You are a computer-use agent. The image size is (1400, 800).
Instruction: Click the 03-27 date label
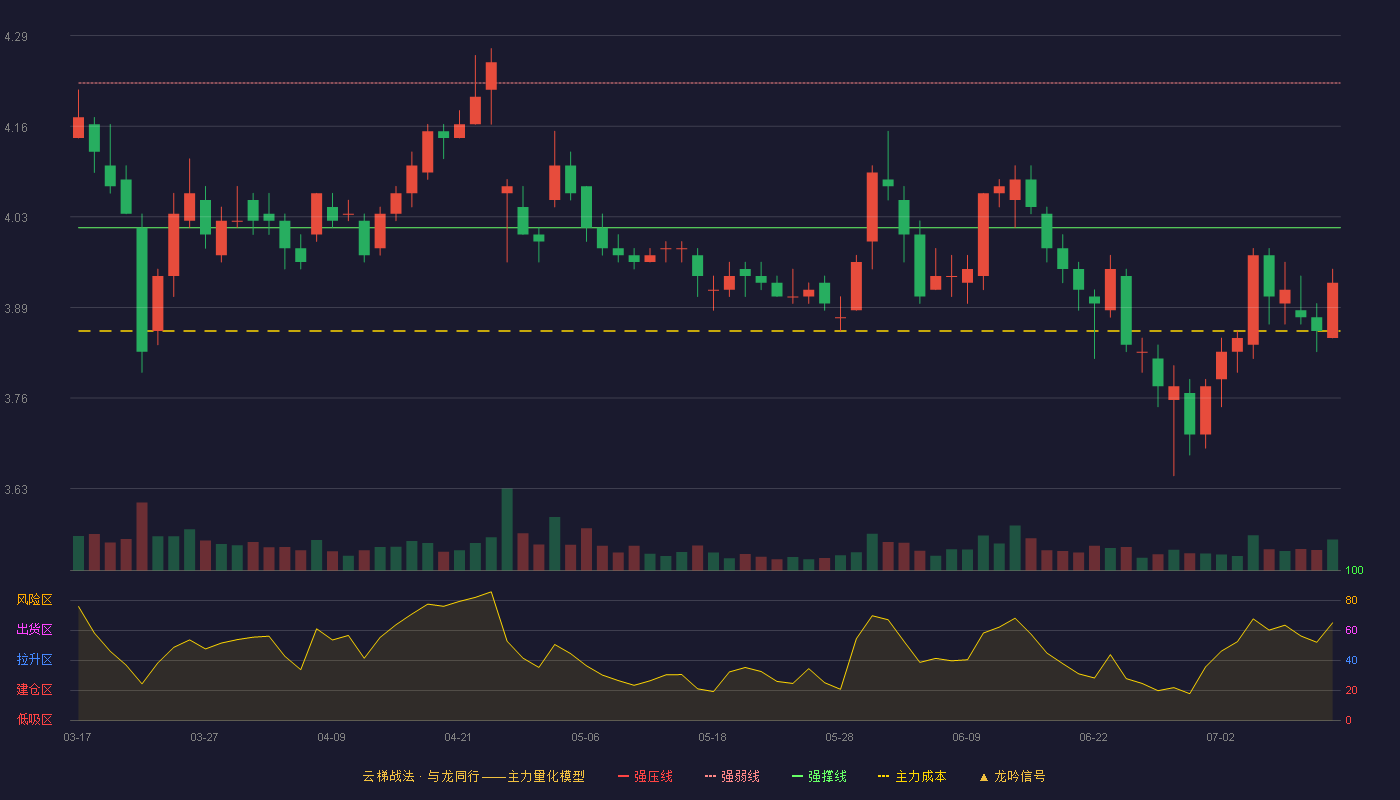(x=204, y=737)
